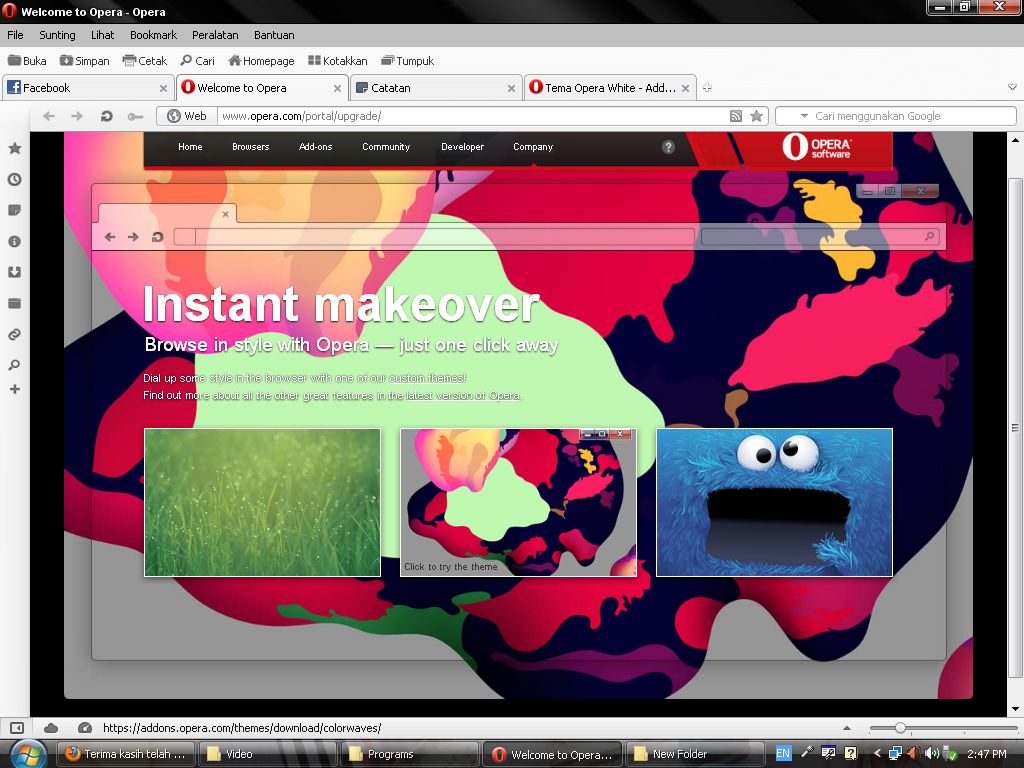
Task: Open the Downloads panel icon in sidebar
Action: coord(14,272)
